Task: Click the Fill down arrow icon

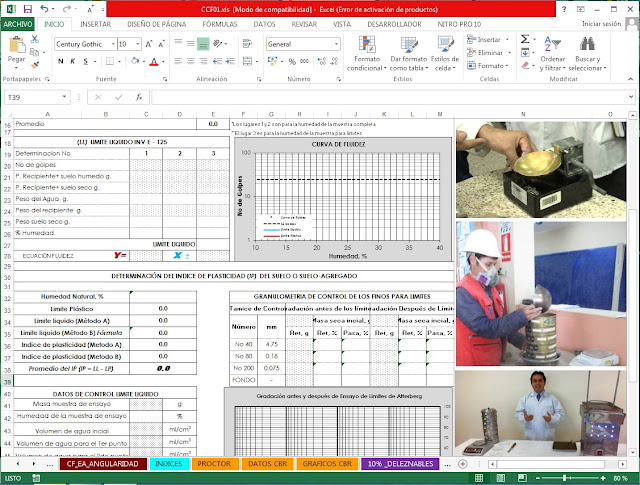Action: tap(525, 52)
